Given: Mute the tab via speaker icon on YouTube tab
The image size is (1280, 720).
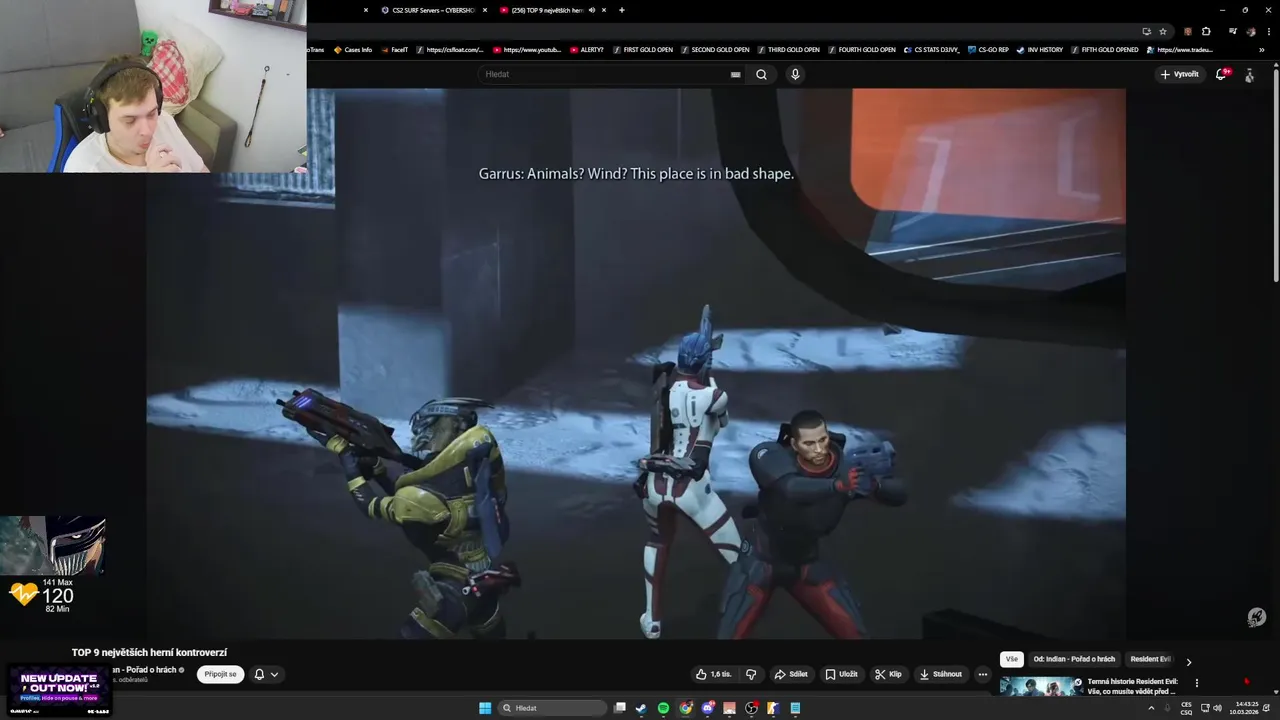Looking at the screenshot, I should 592,10.
